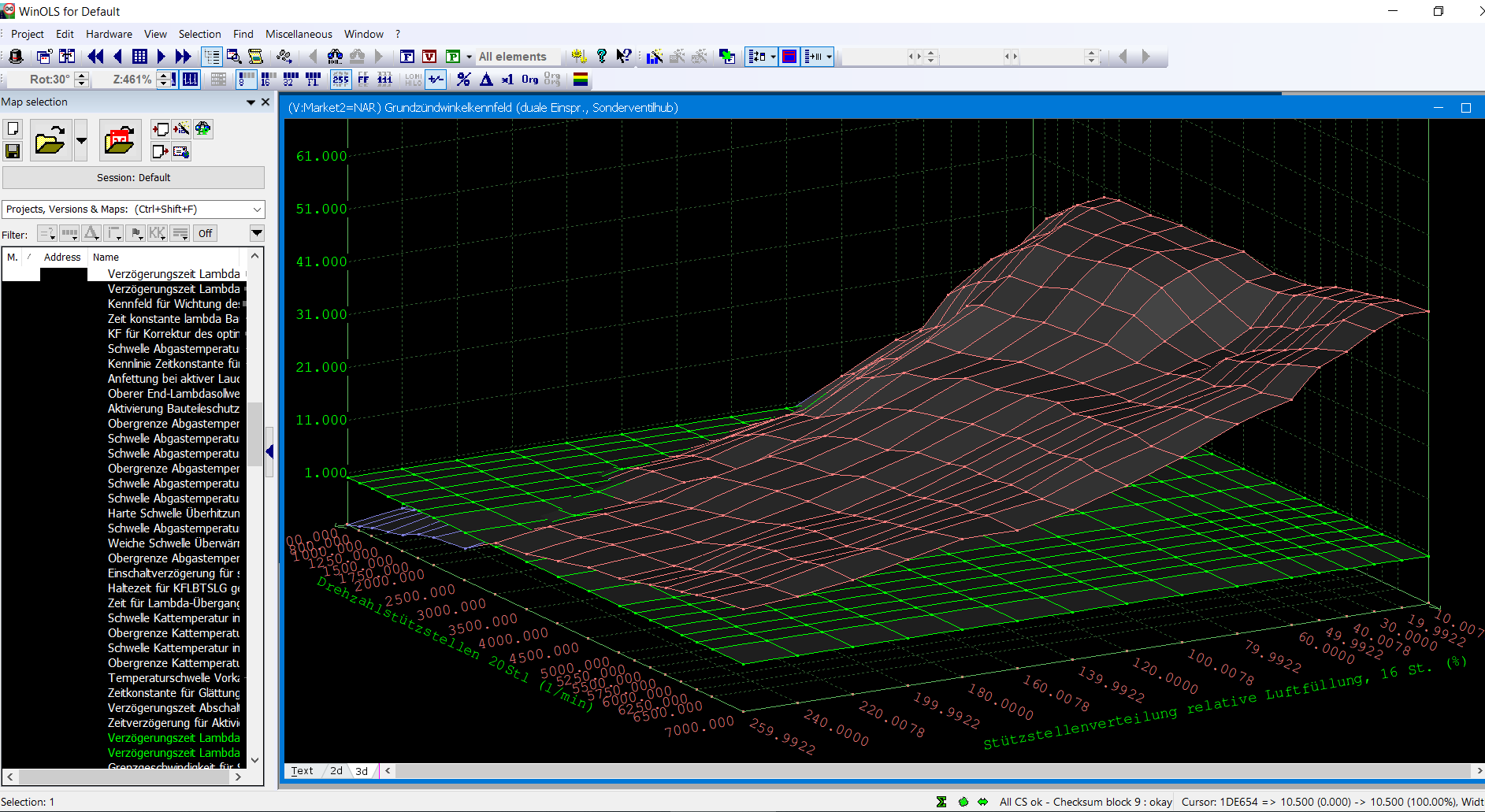Toggle the plus/minus sign display button

(x=436, y=80)
